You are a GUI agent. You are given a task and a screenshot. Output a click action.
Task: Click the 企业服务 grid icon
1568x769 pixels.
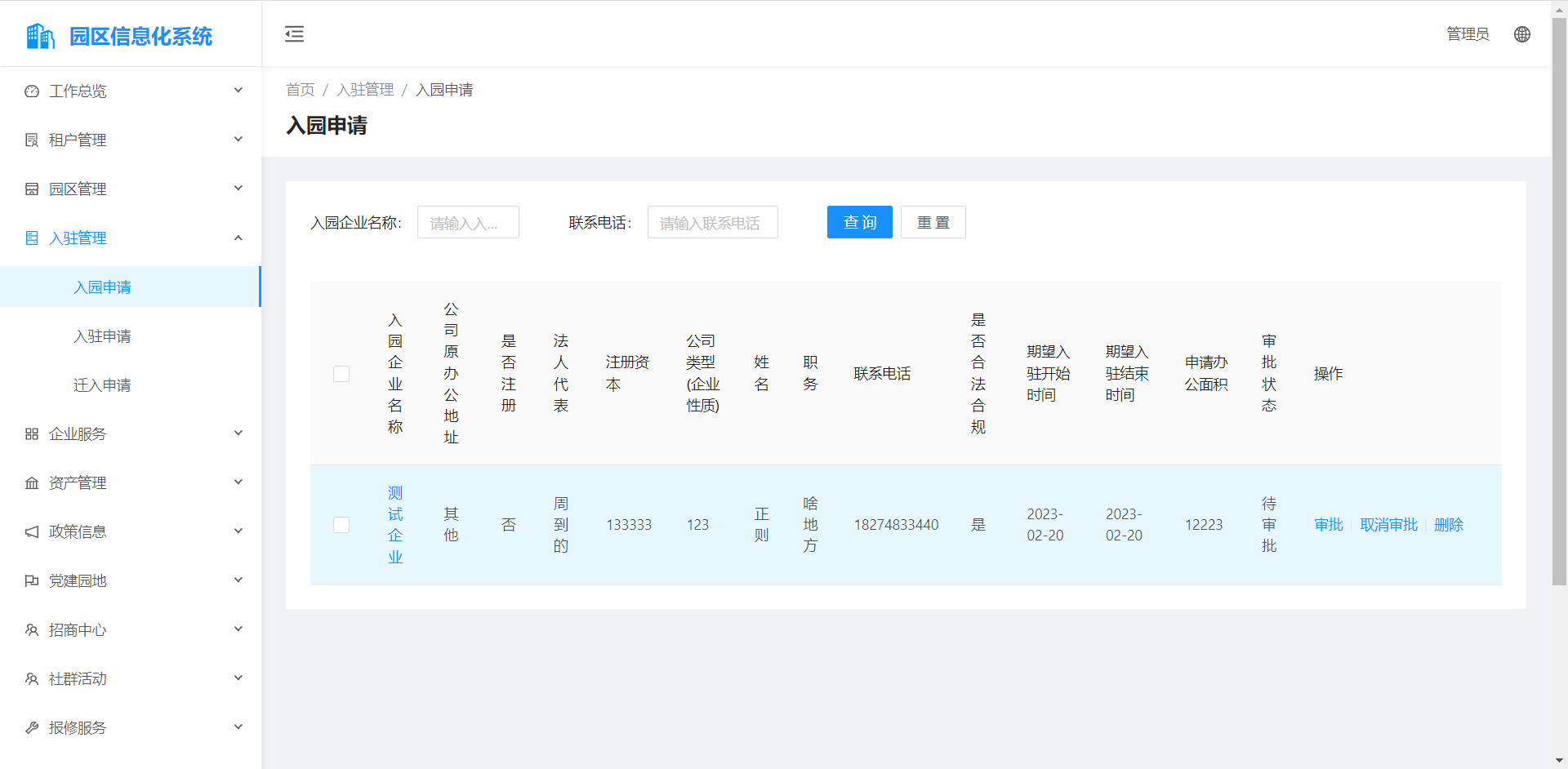(x=32, y=434)
